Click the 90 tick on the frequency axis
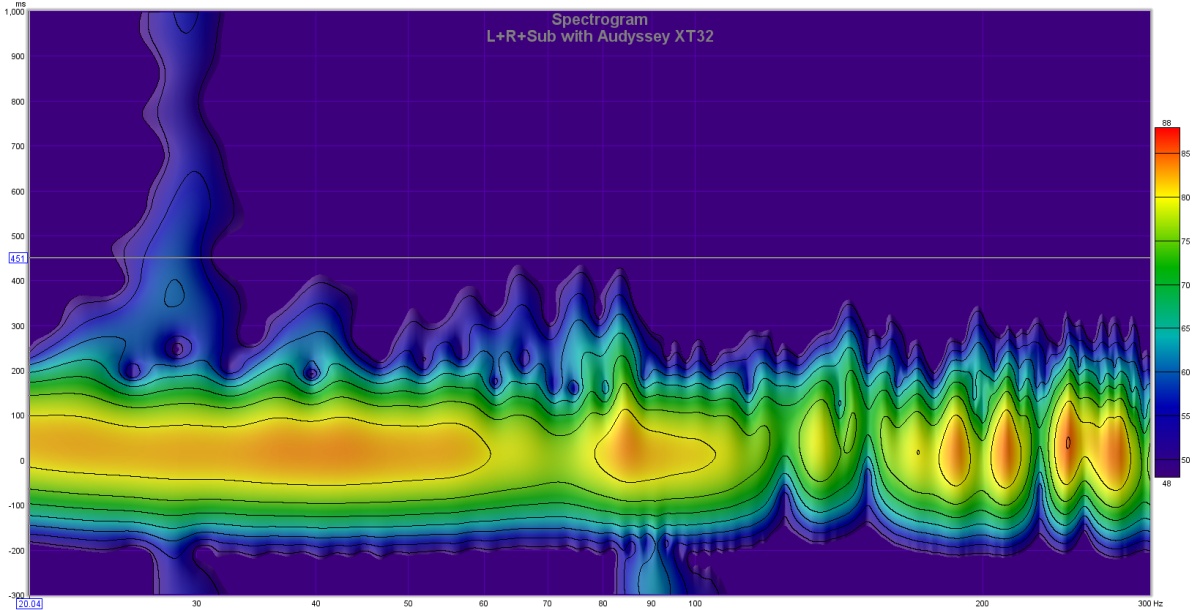Screen dimensions: 1200x610 click(651, 603)
